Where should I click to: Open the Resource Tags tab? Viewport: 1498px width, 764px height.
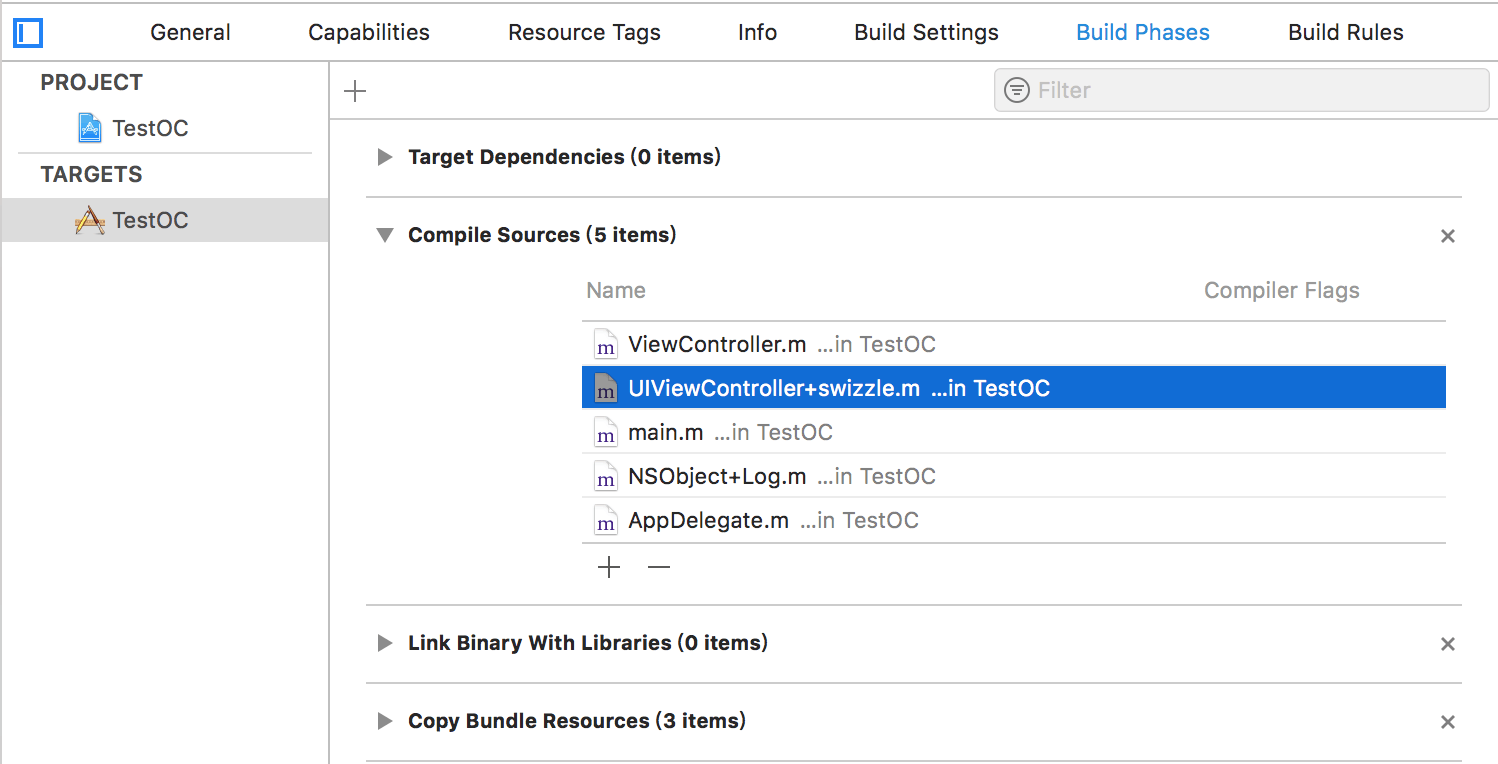[584, 32]
